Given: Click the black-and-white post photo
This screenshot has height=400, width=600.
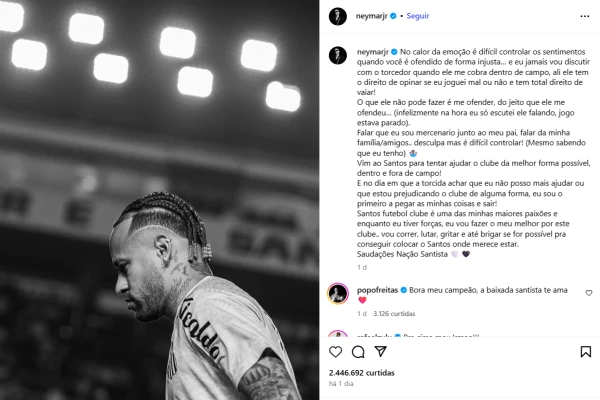Looking at the screenshot, I should click(x=160, y=200).
